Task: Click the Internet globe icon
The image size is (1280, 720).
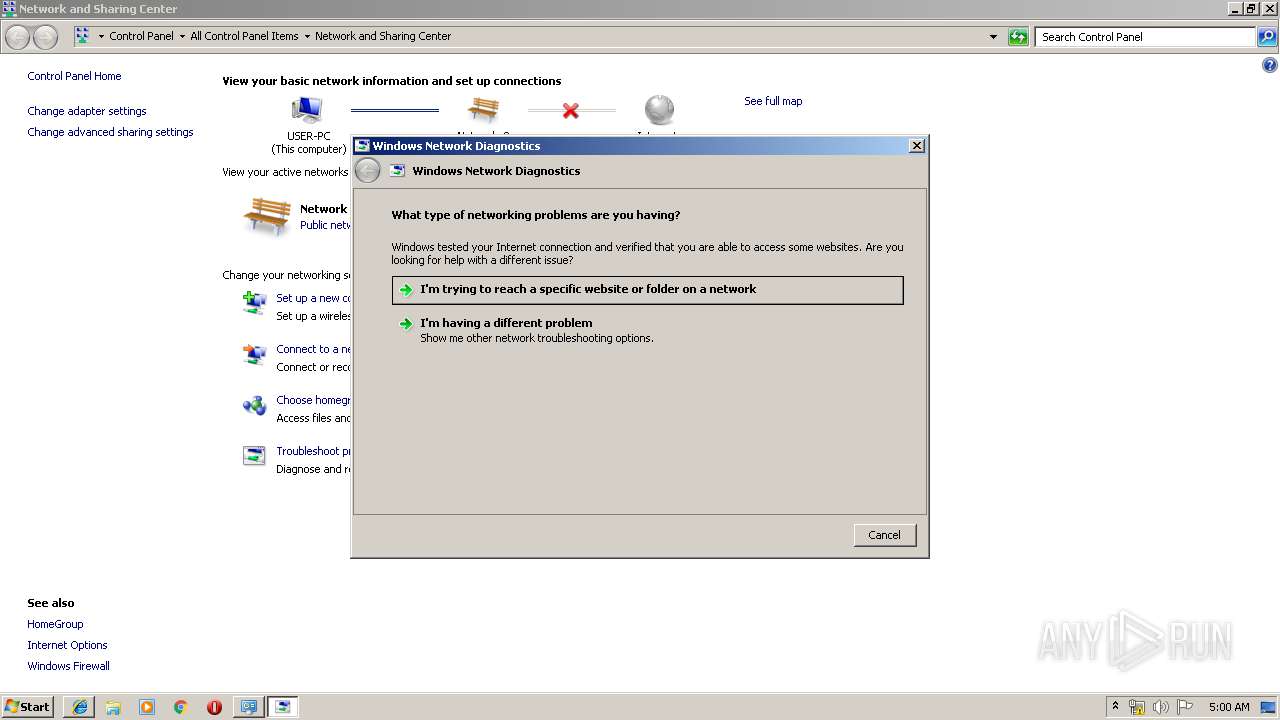Action: pyautogui.click(x=659, y=110)
